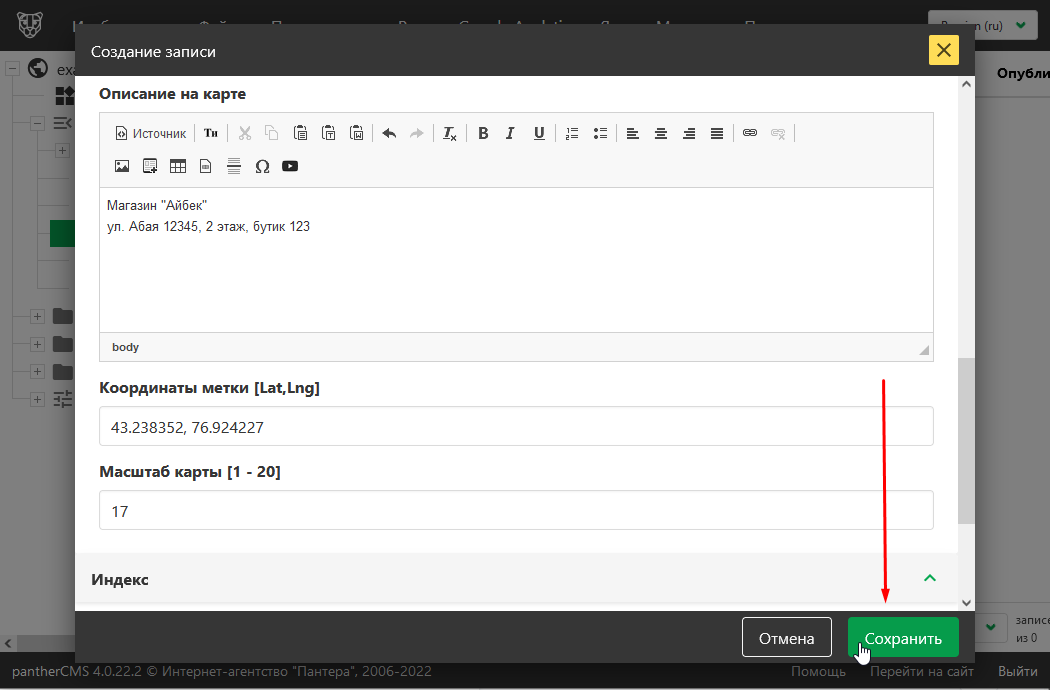
Task: Open the insert link dialog
Action: 750,133
